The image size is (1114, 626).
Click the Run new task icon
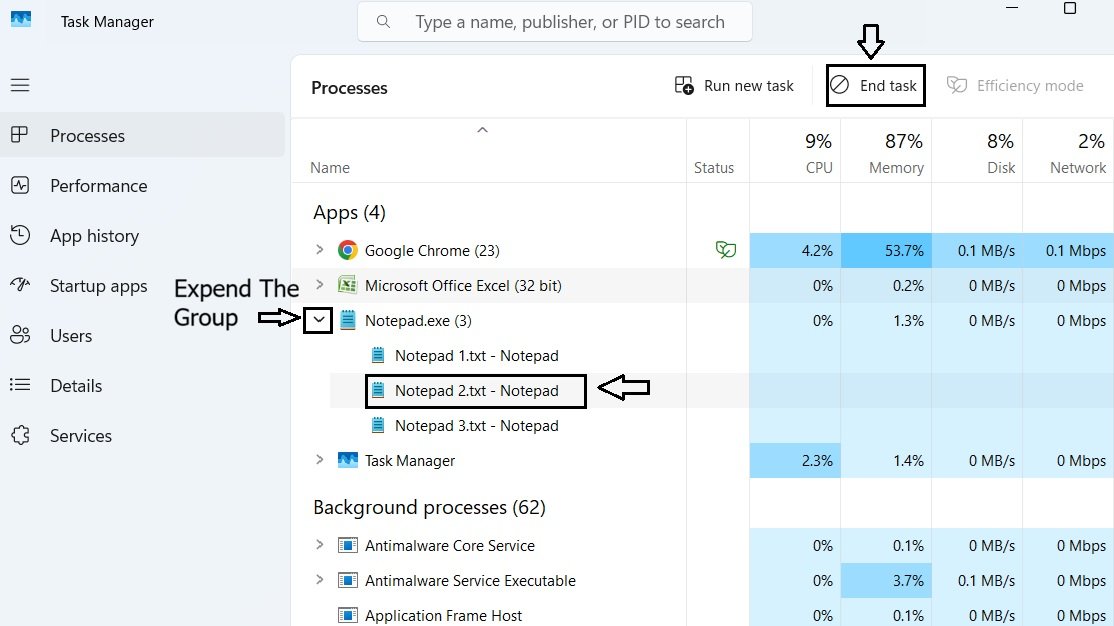click(684, 86)
